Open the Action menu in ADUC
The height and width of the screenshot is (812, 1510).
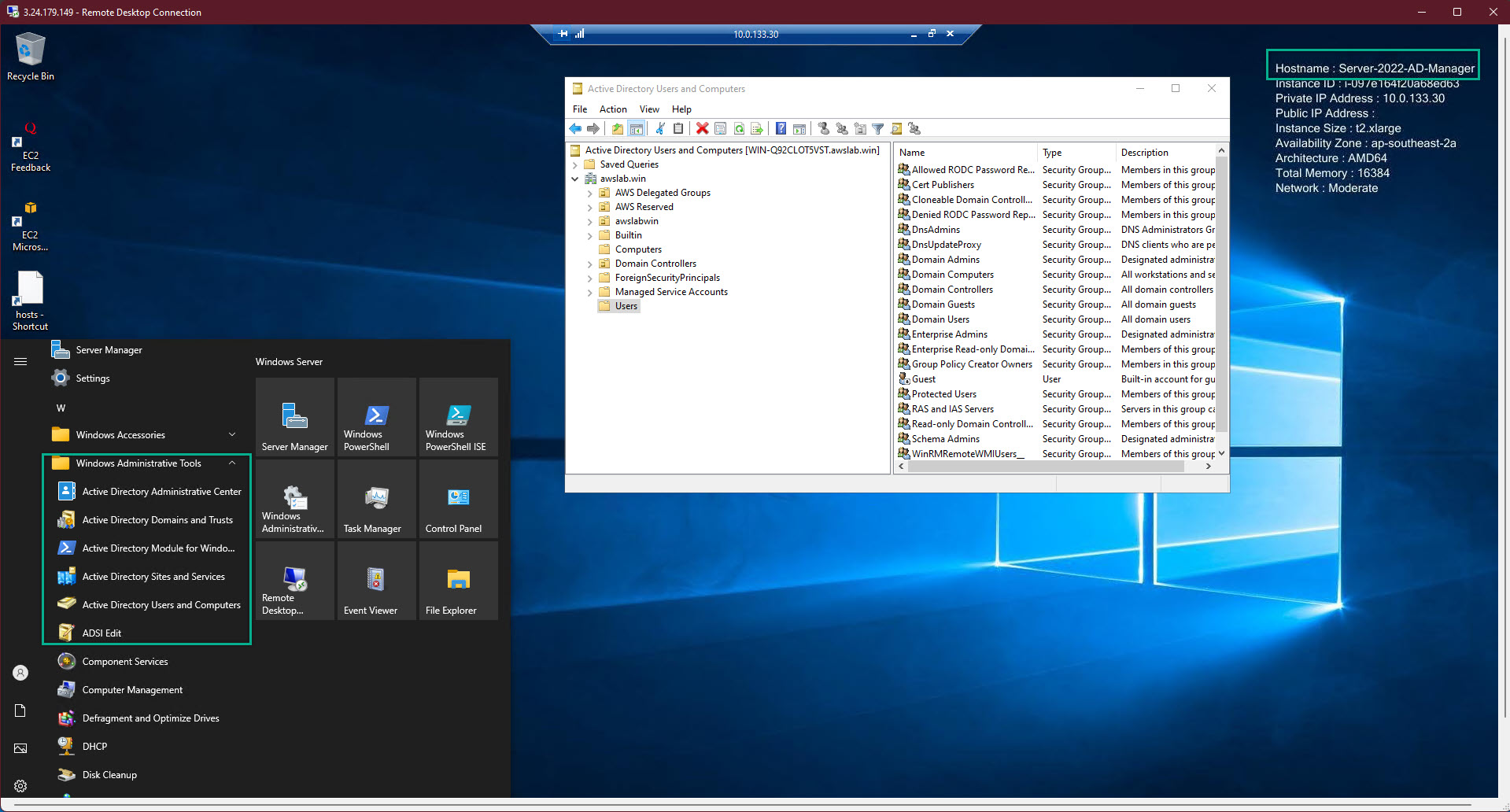[x=613, y=109]
